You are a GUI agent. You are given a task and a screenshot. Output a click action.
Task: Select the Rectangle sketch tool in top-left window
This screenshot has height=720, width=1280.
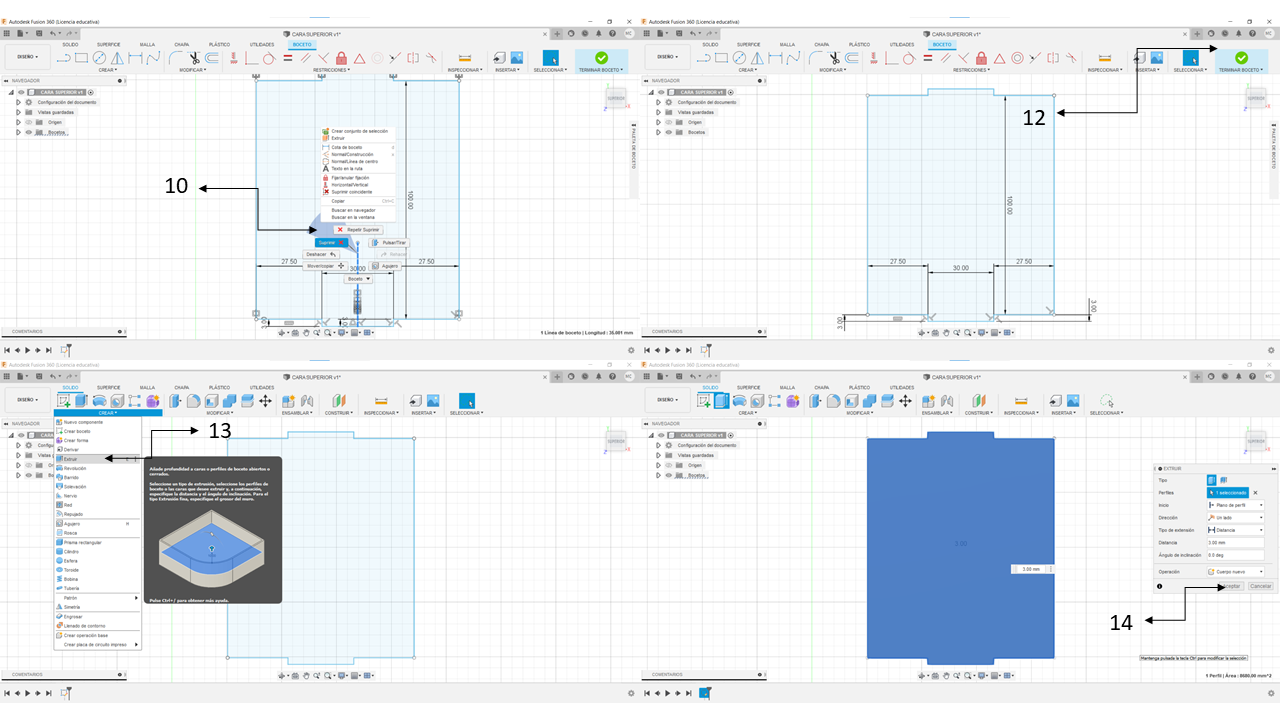coord(83,58)
